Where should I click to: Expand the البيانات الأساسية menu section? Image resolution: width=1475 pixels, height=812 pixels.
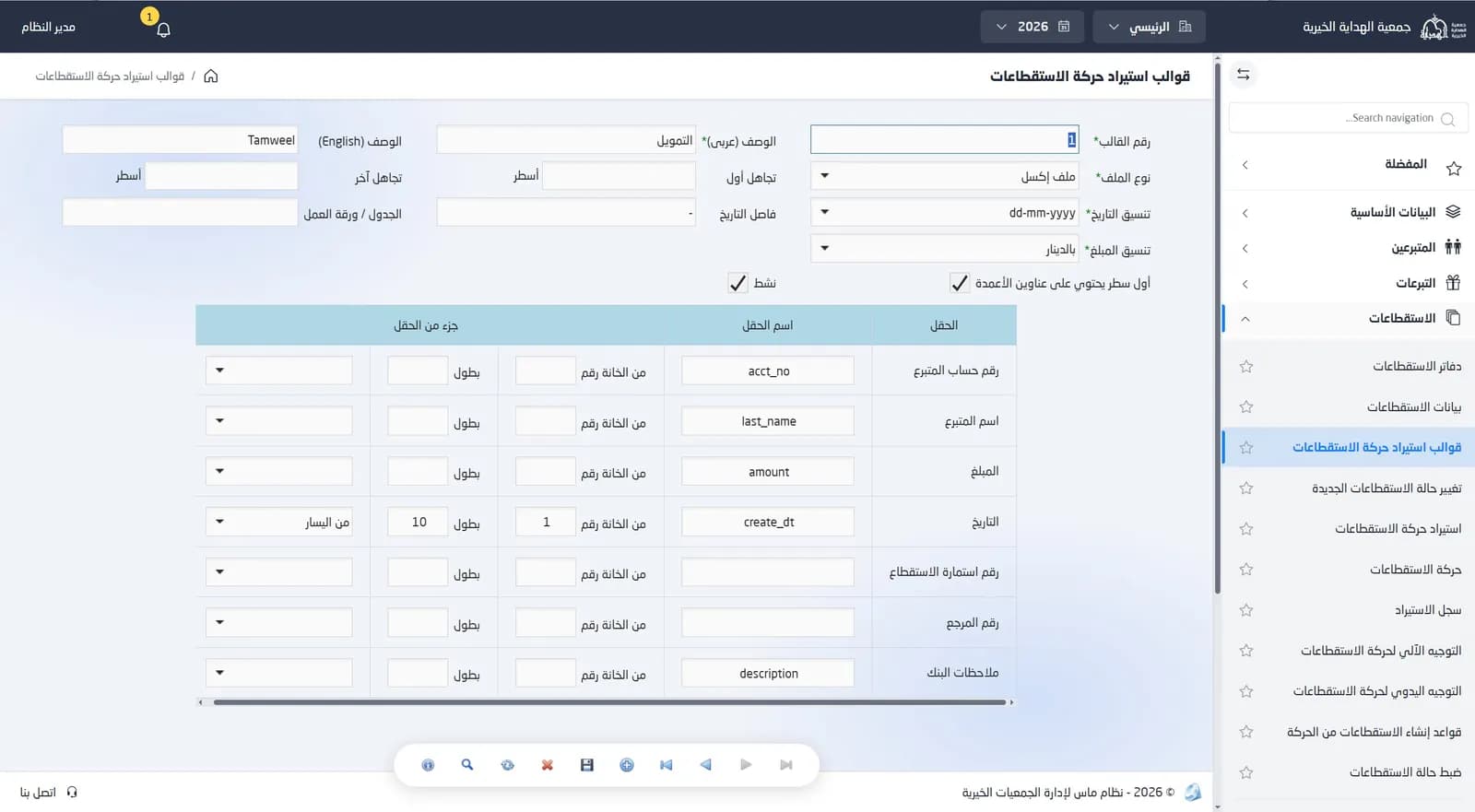tap(1349, 212)
